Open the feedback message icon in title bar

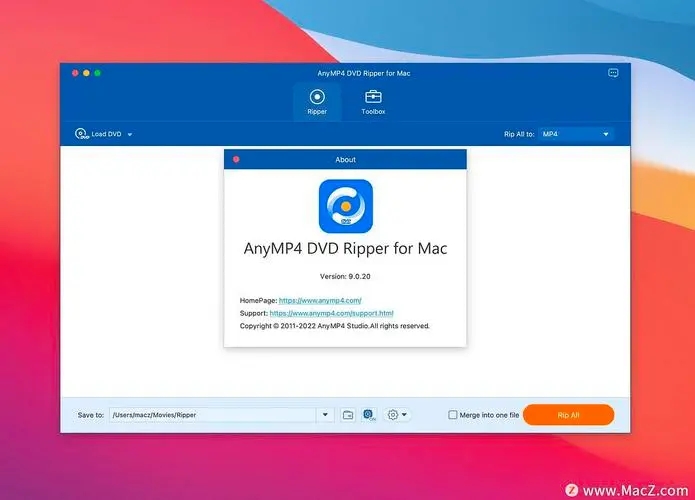coord(613,73)
